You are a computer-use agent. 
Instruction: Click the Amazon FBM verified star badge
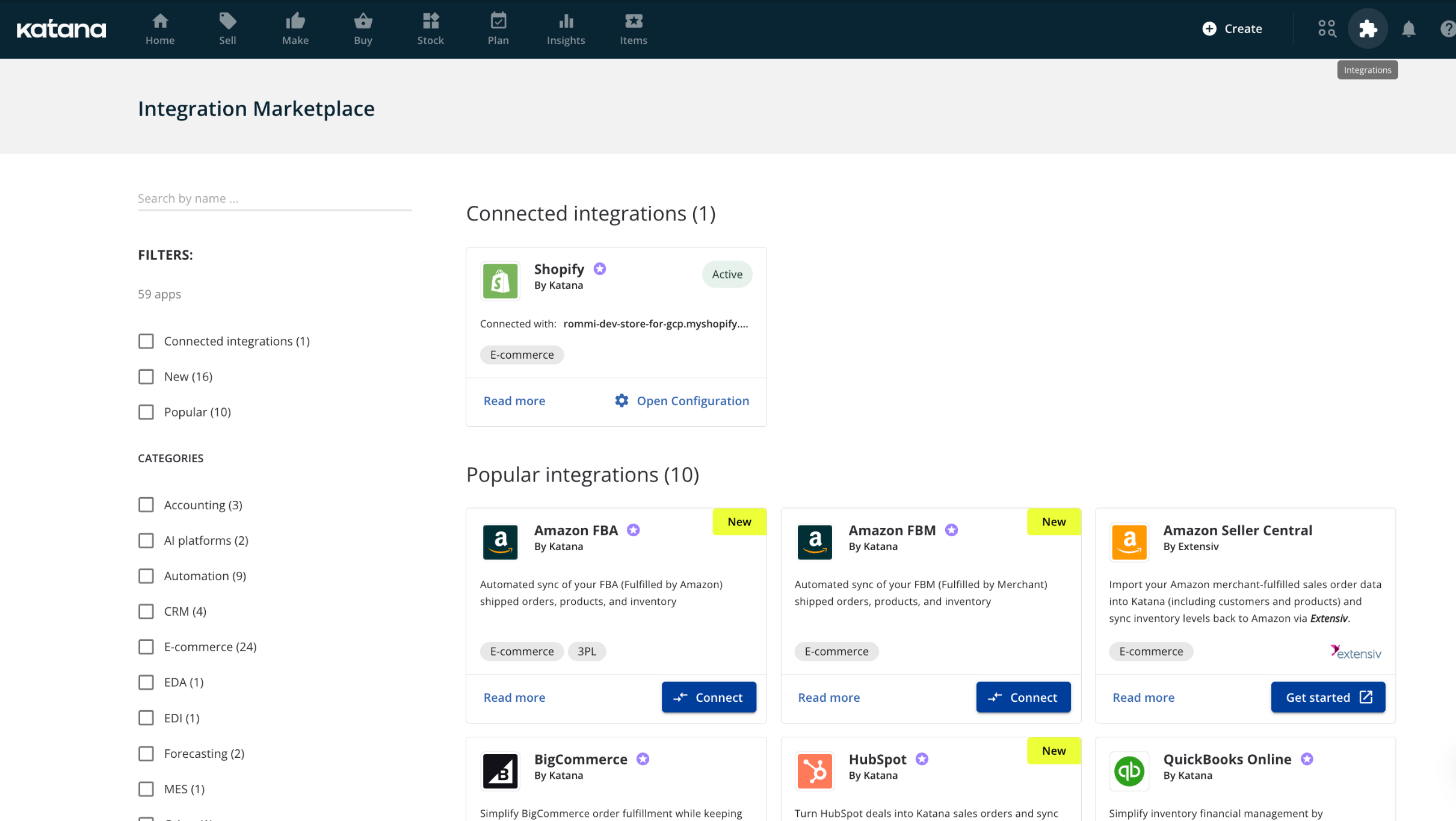951,530
